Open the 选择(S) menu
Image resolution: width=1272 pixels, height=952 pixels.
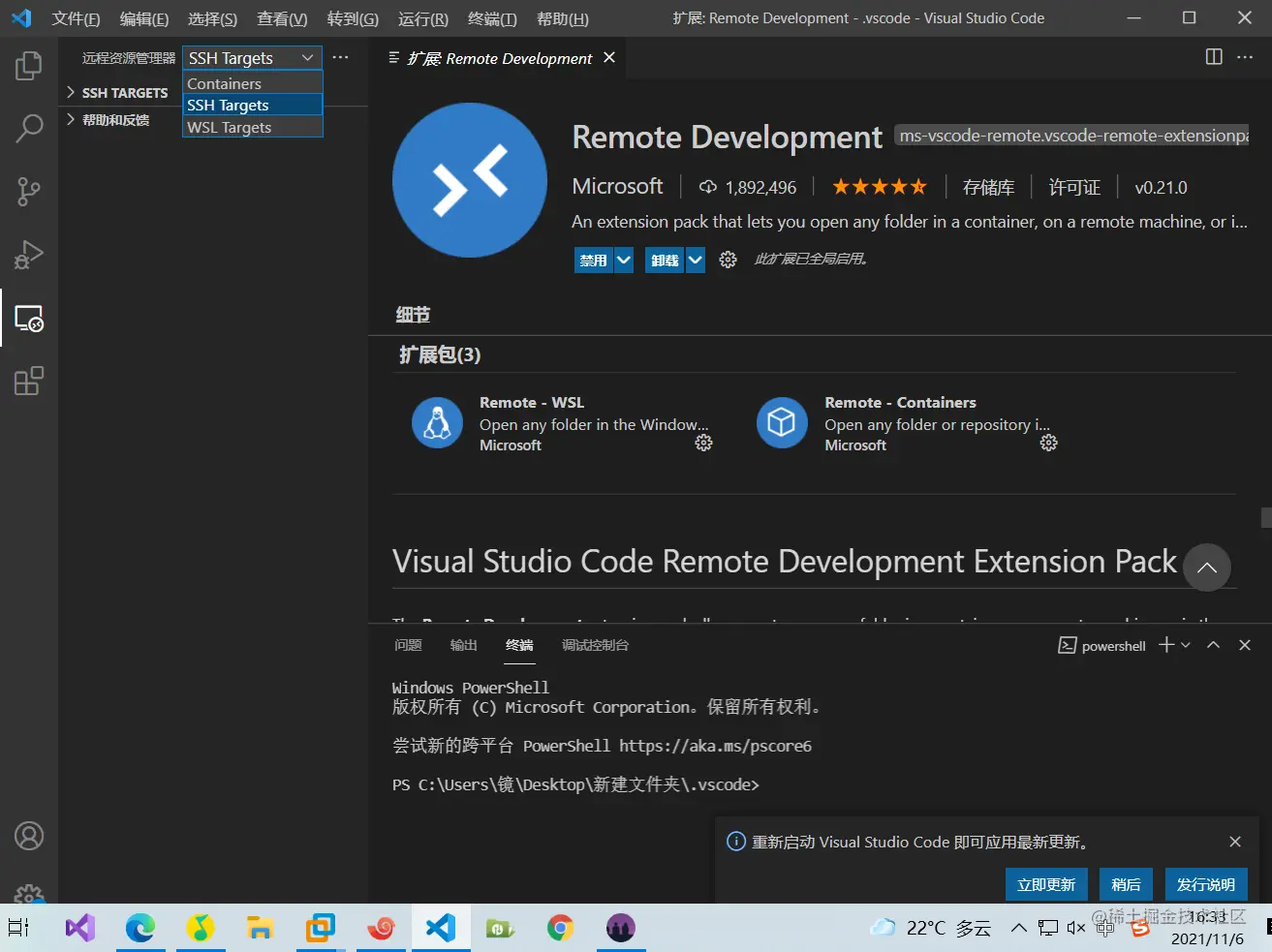pos(212,18)
